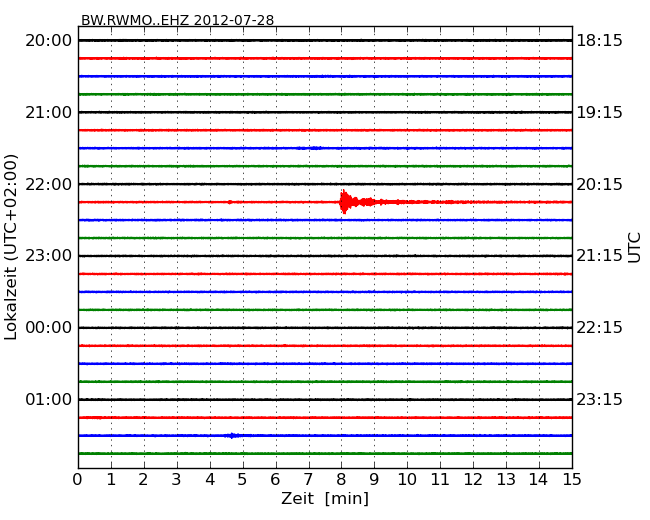Click the 21:15 UTC tick label
Image resolution: width=650 pixels, height=520 pixels.
(599, 256)
